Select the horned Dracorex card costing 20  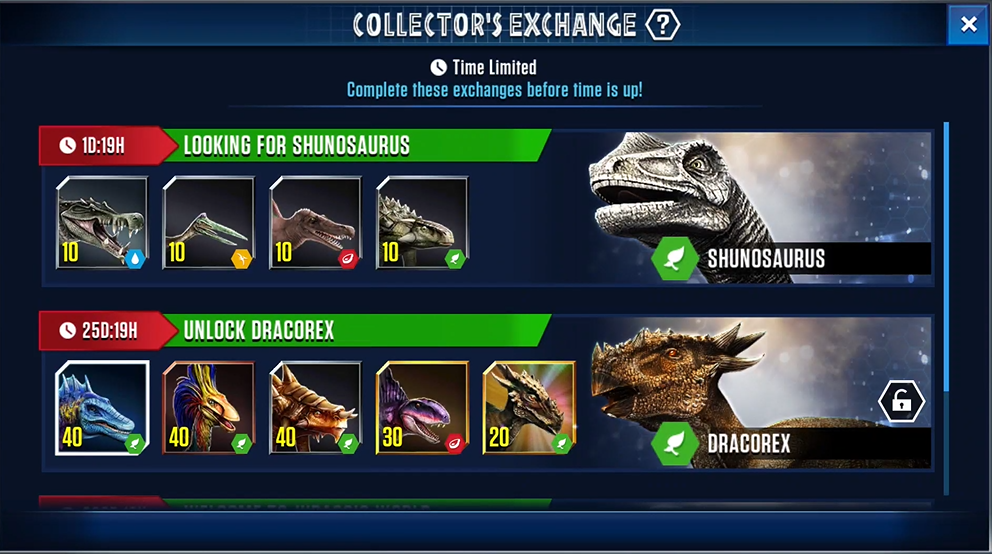click(x=530, y=408)
